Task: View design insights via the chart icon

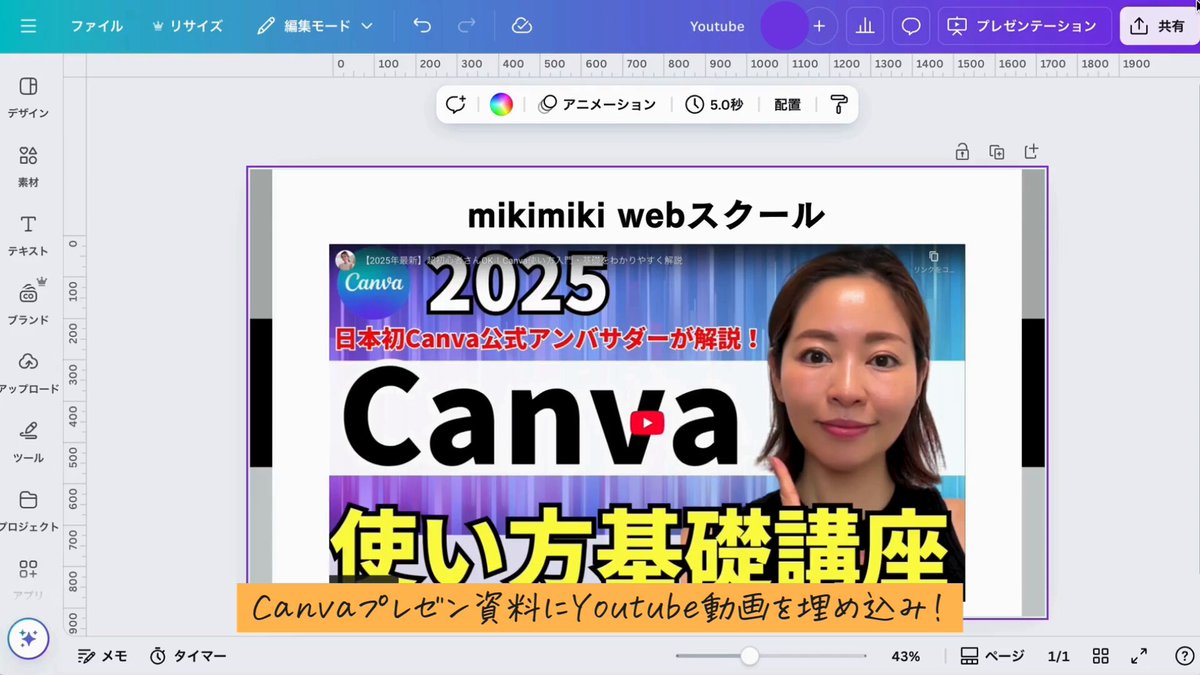Action: tap(864, 25)
